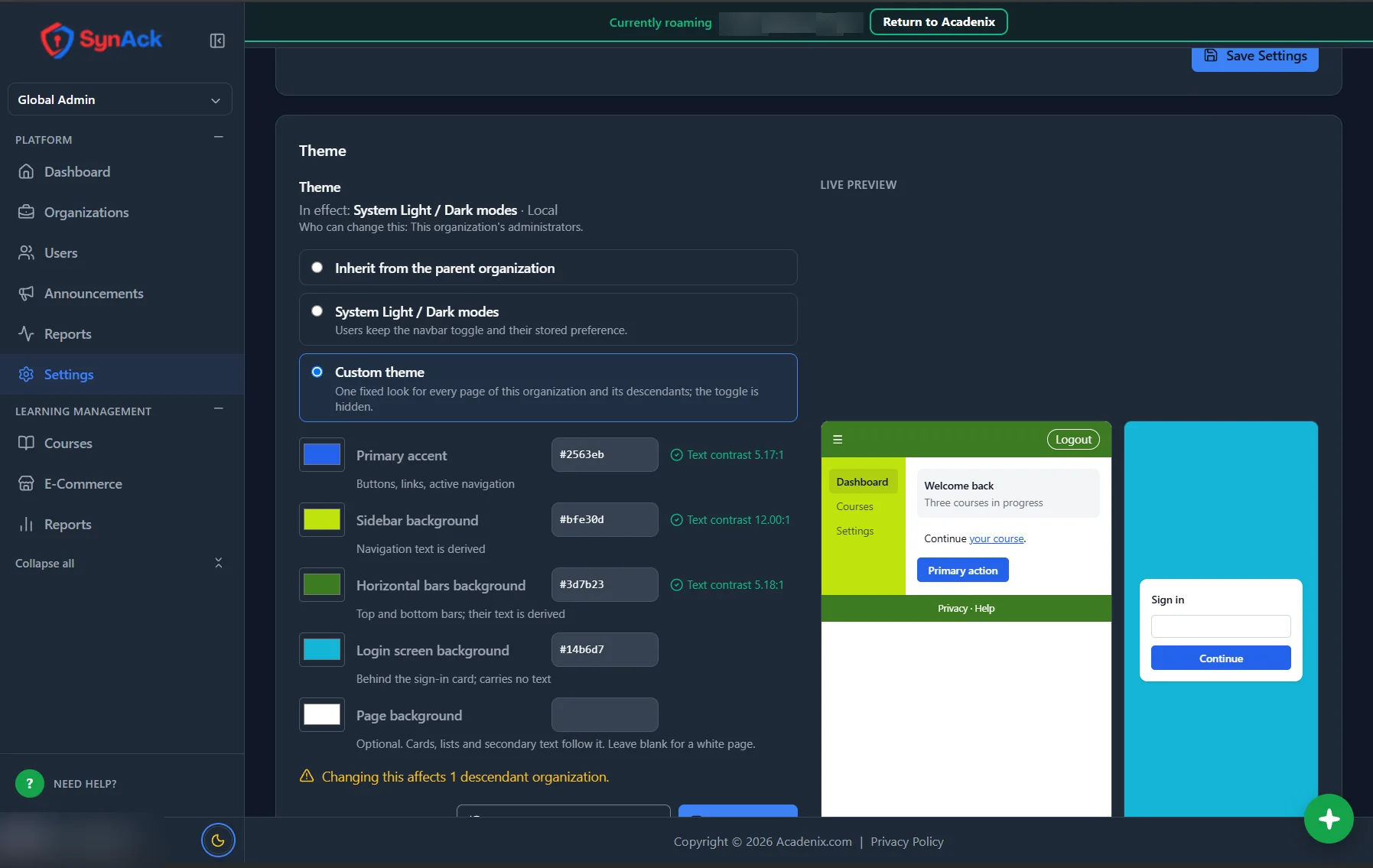Collapse the PLATFORM section

[x=219, y=138]
